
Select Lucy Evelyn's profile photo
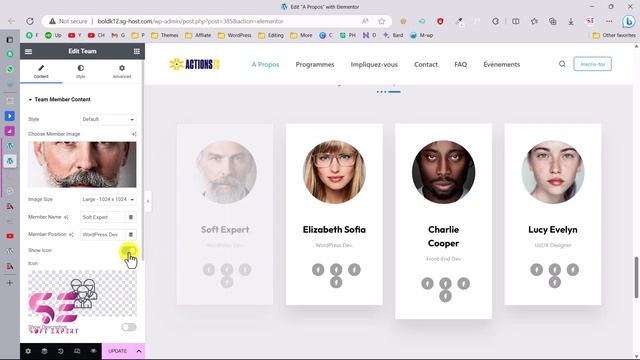coord(553,172)
